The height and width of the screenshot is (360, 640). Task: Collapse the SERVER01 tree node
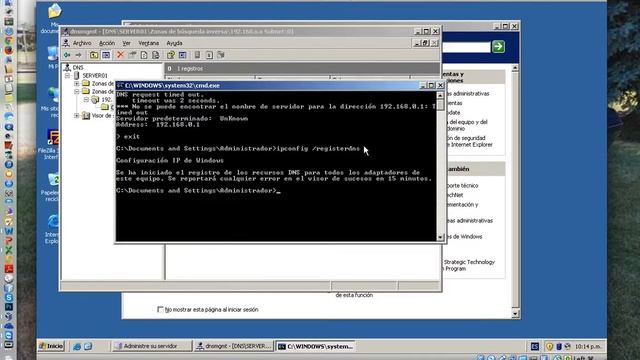(68, 76)
